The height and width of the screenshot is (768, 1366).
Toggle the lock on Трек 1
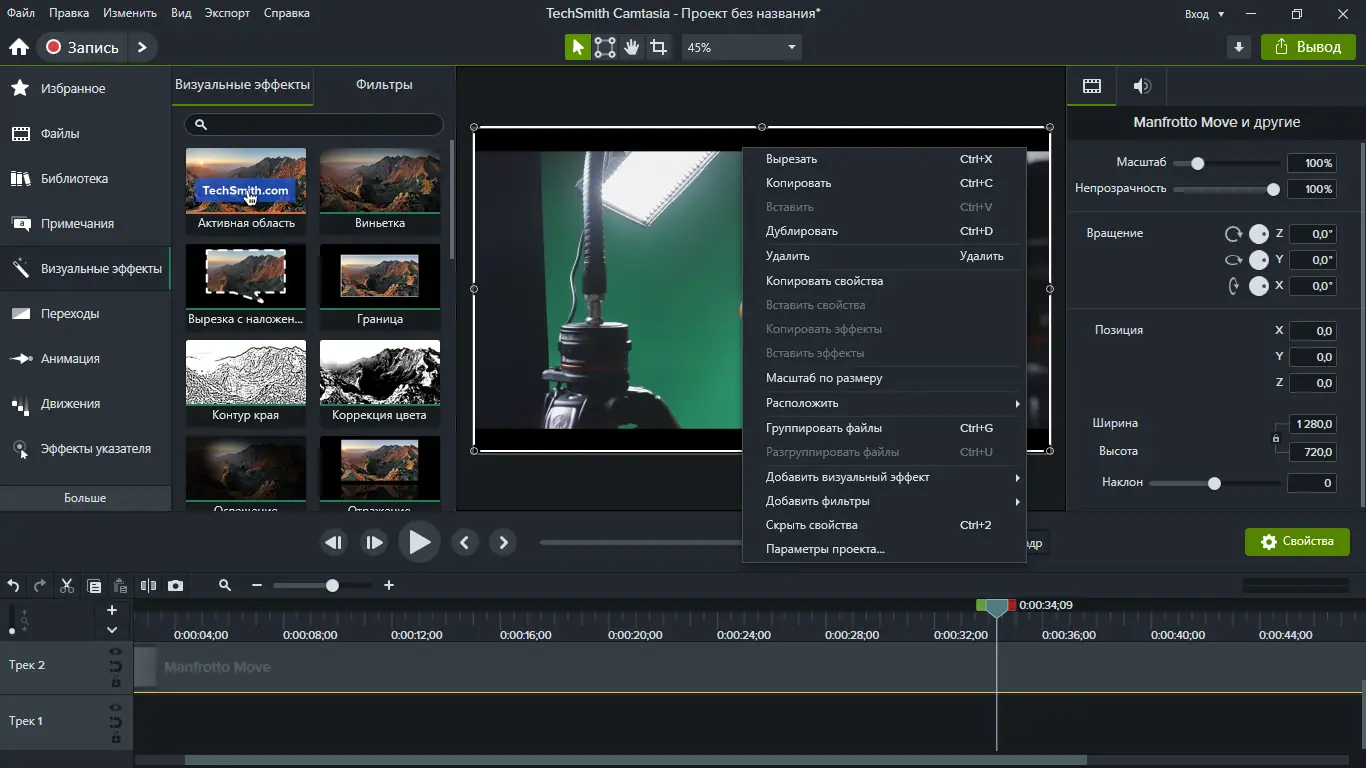[116, 739]
